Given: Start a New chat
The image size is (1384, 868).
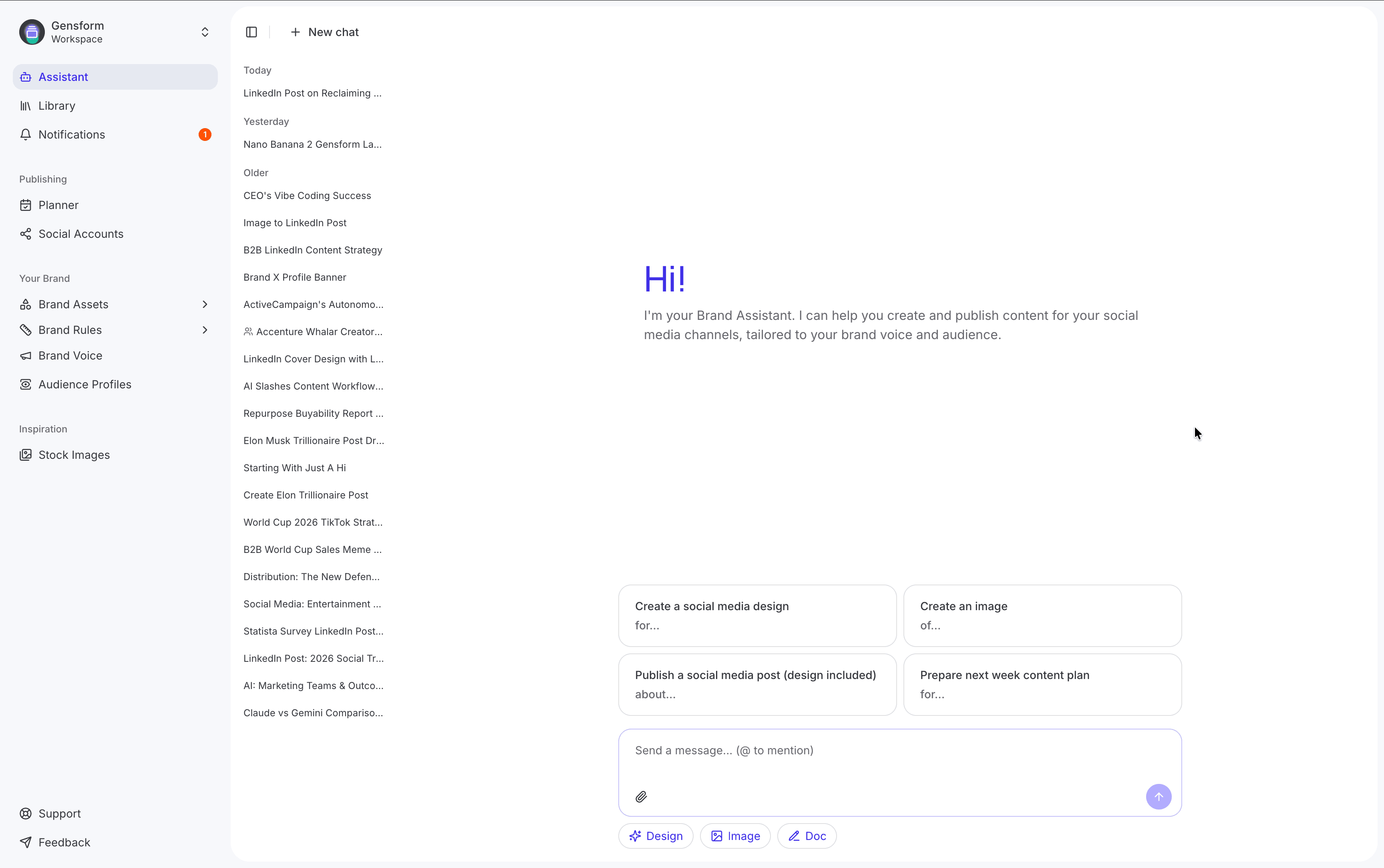Looking at the screenshot, I should 324,32.
